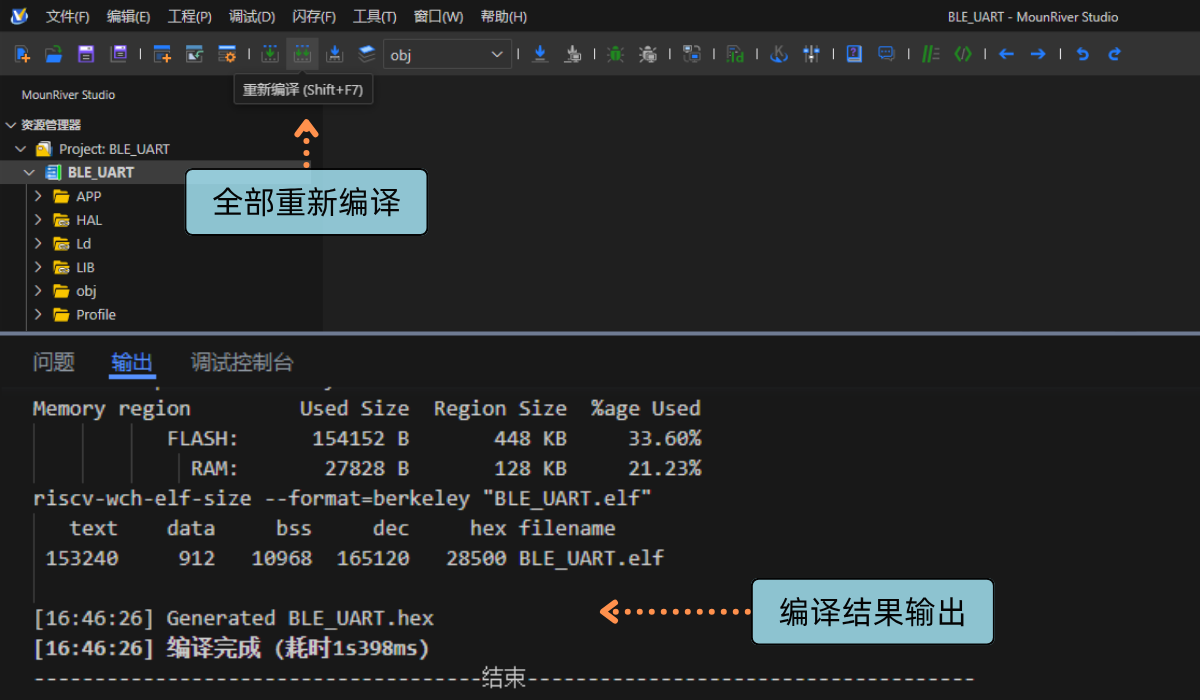This screenshot has height=700, width=1200.
Task: Open the 工具(T) menu
Action: (x=375, y=17)
